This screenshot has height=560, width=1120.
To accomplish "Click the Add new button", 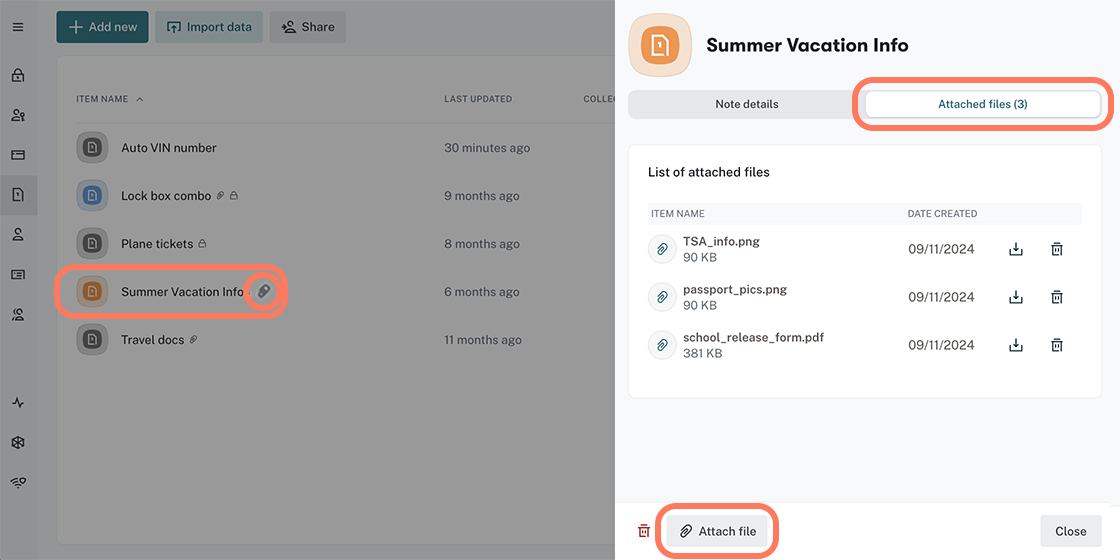I will 102,27.
